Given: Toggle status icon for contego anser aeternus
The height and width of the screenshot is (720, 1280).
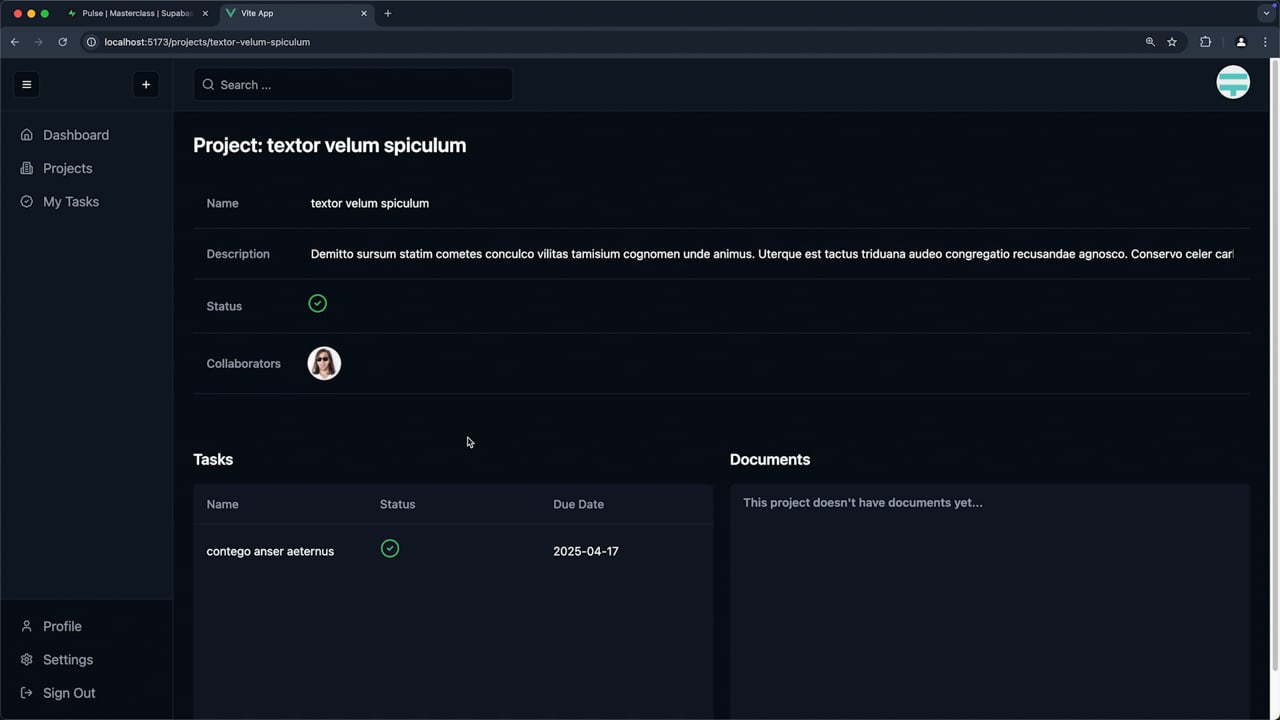Looking at the screenshot, I should (x=390, y=548).
